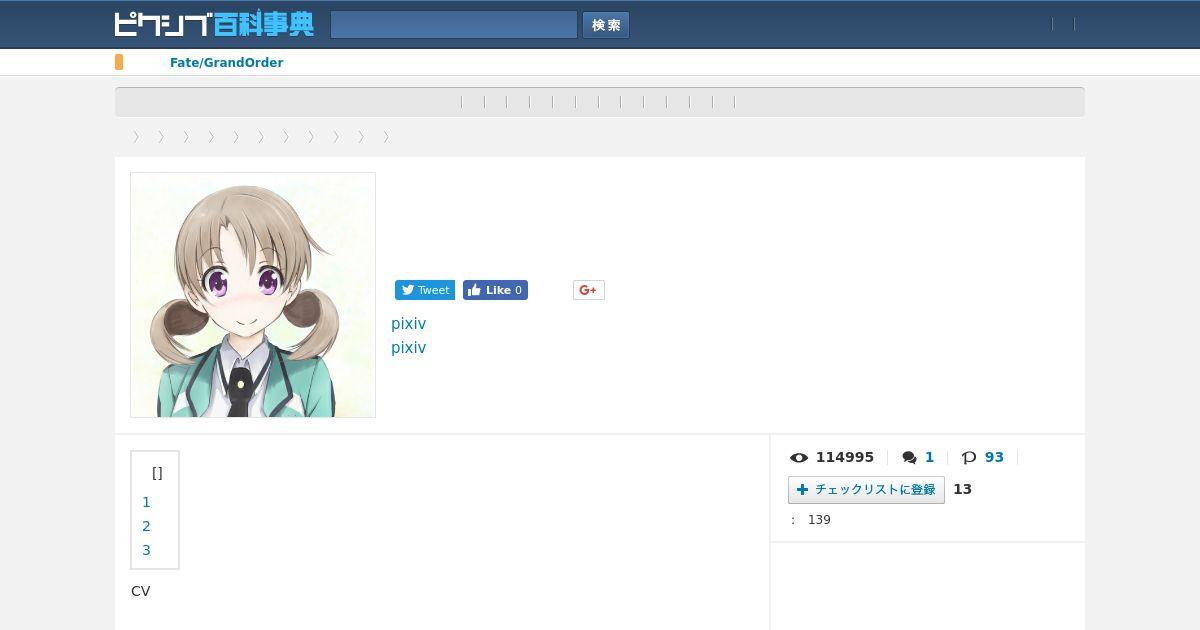Click the eye view count icon
The image size is (1200, 630).
point(799,458)
